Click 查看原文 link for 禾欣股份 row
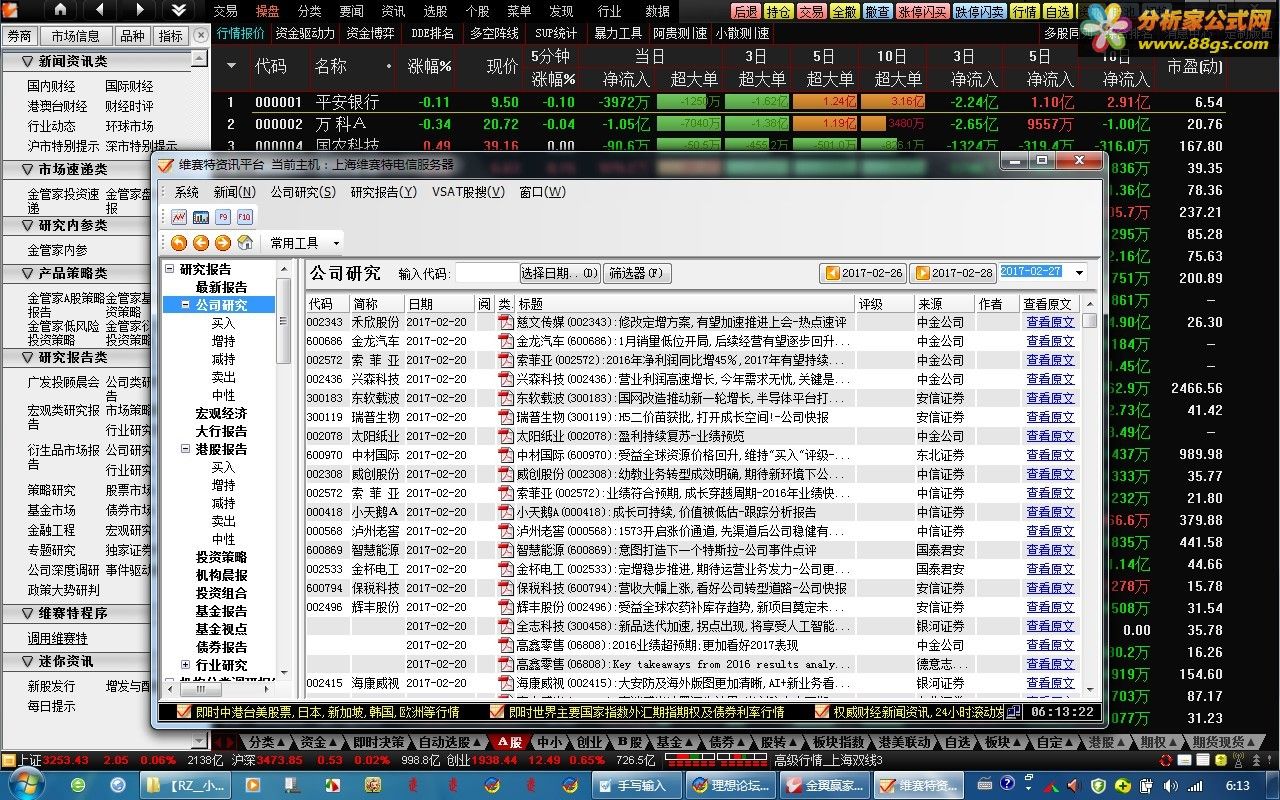Viewport: 1280px width, 800px height. point(1050,322)
